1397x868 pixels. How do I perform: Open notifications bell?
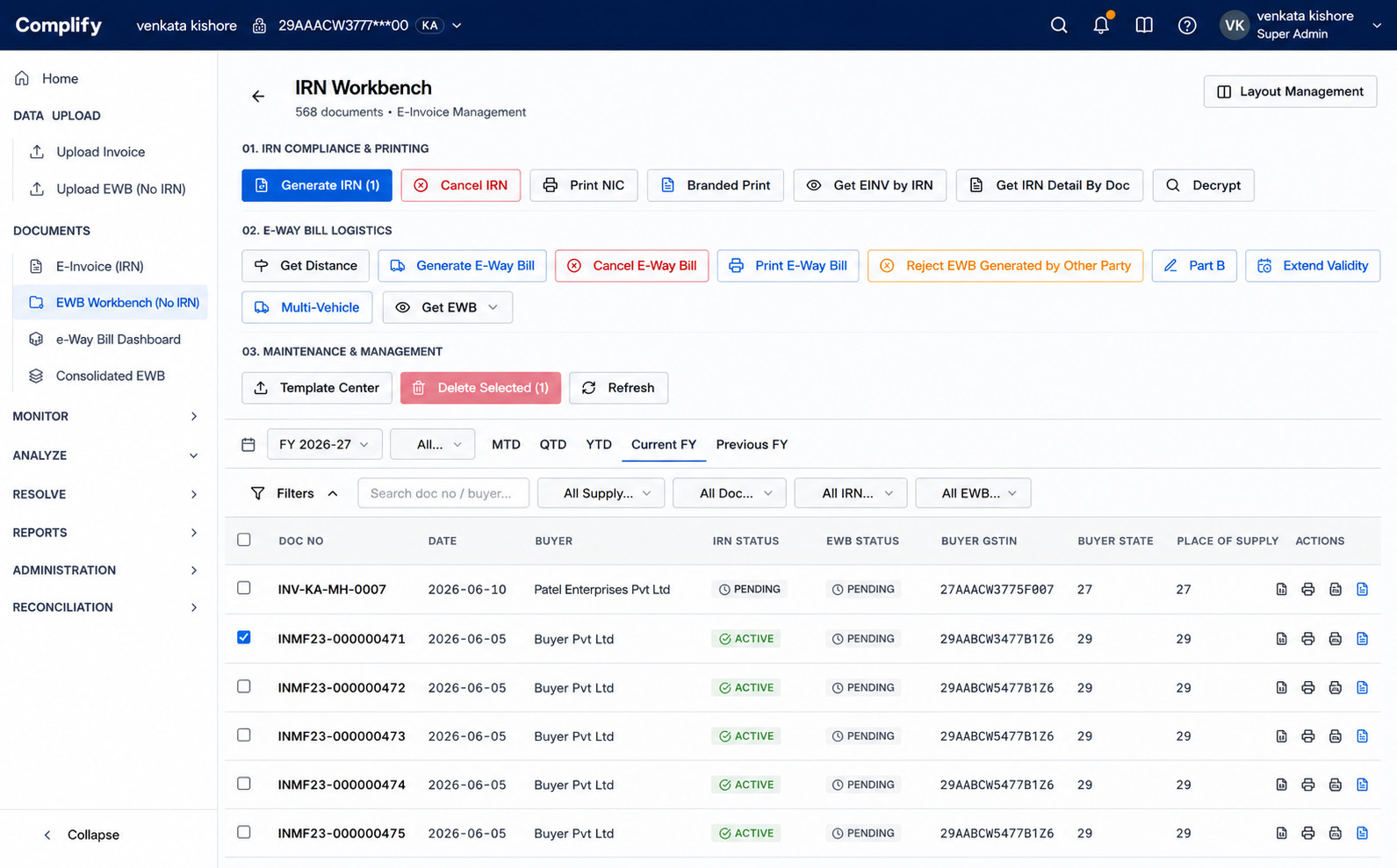(x=1101, y=25)
